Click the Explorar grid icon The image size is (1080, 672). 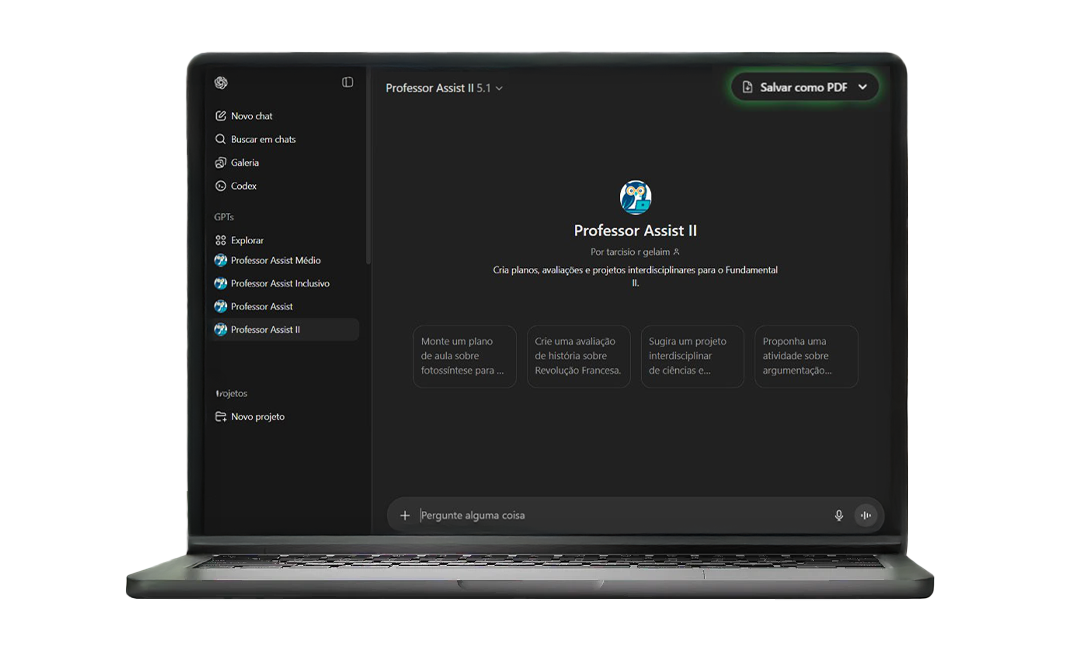pyautogui.click(x=220, y=240)
